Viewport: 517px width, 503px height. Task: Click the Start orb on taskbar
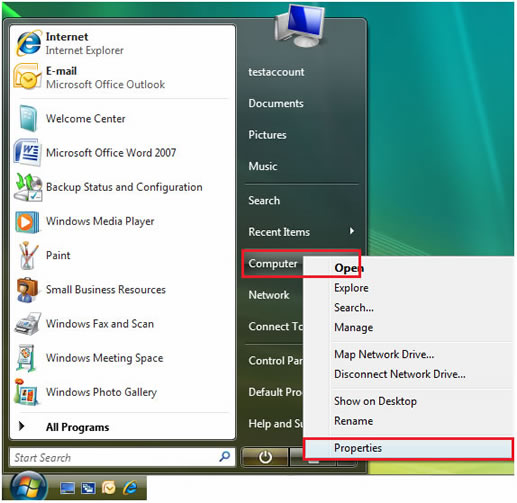coord(28,487)
